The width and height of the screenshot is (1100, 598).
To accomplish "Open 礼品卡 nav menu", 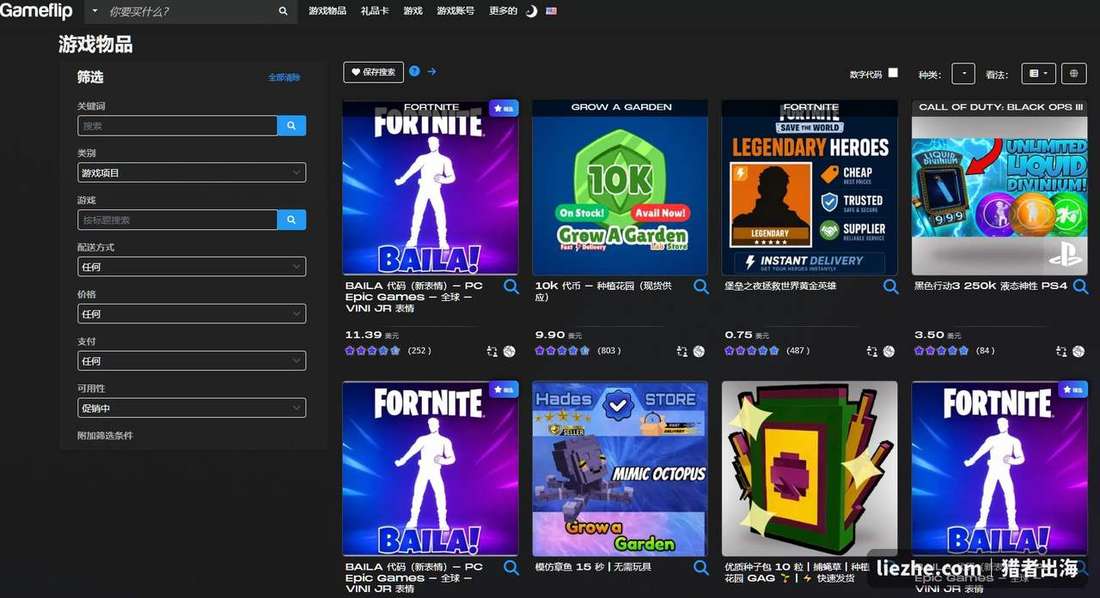I will [x=375, y=11].
